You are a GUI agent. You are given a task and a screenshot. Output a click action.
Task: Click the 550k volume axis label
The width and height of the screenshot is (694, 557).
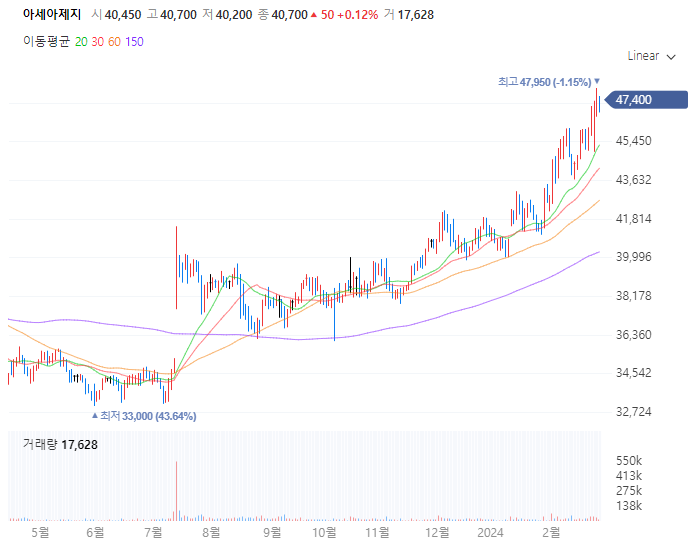pyautogui.click(x=628, y=461)
